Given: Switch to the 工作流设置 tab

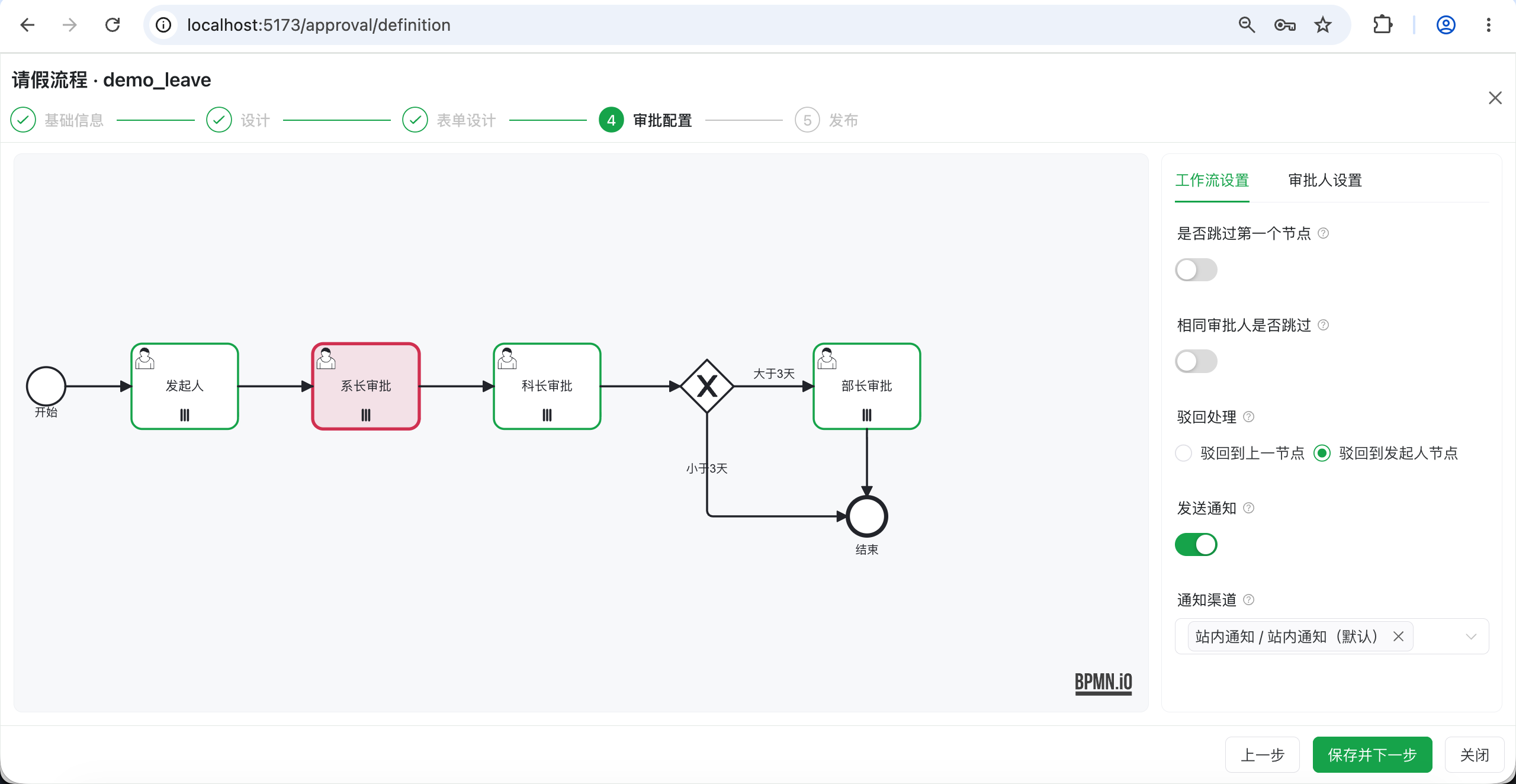Looking at the screenshot, I should click(1212, 181).
